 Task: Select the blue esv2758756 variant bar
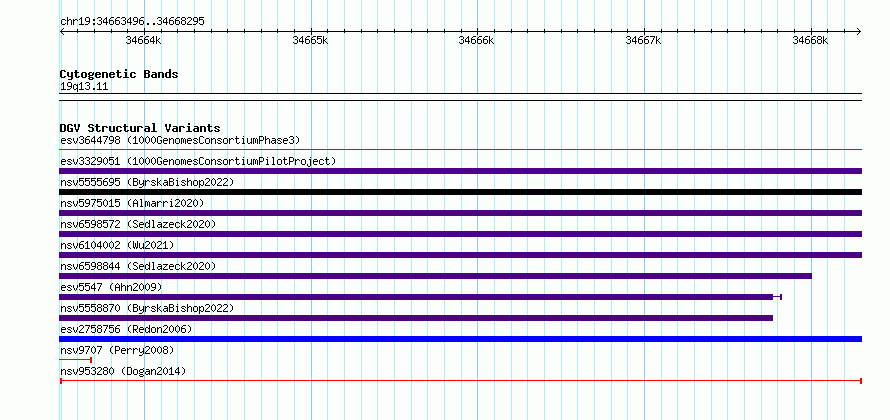(460, 339)
